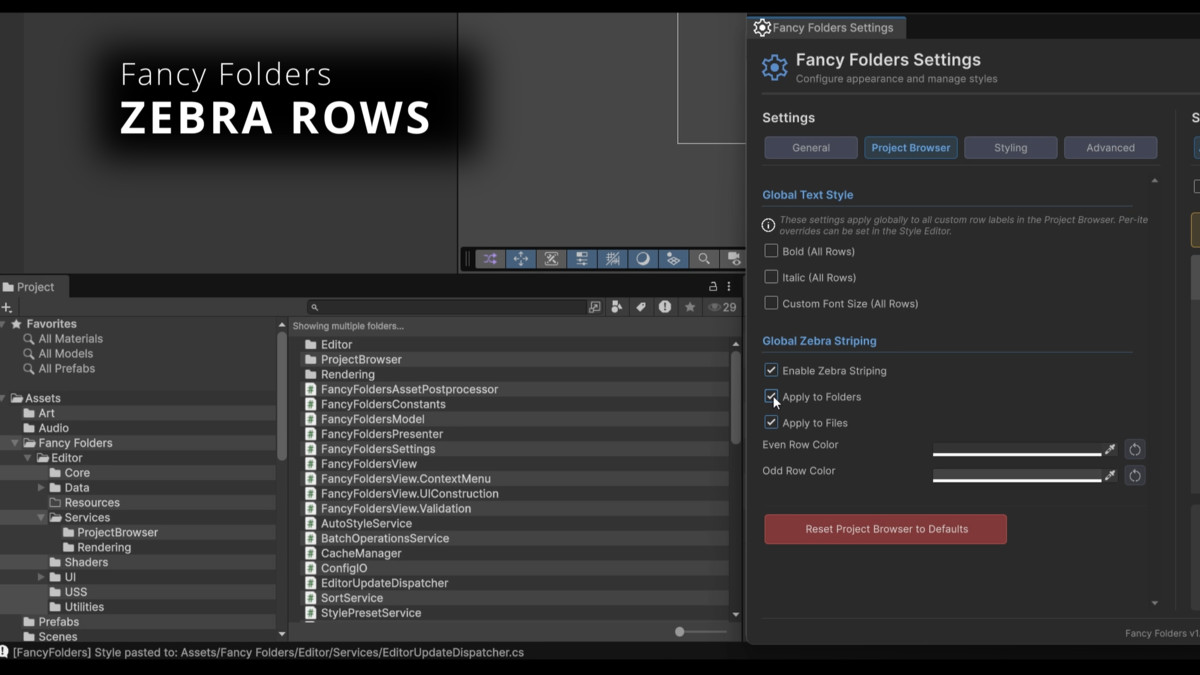1200x675 pixels.
Task: Toggle the grid snapping icon in the scene toolbar
Action: [x=612, y=259]
